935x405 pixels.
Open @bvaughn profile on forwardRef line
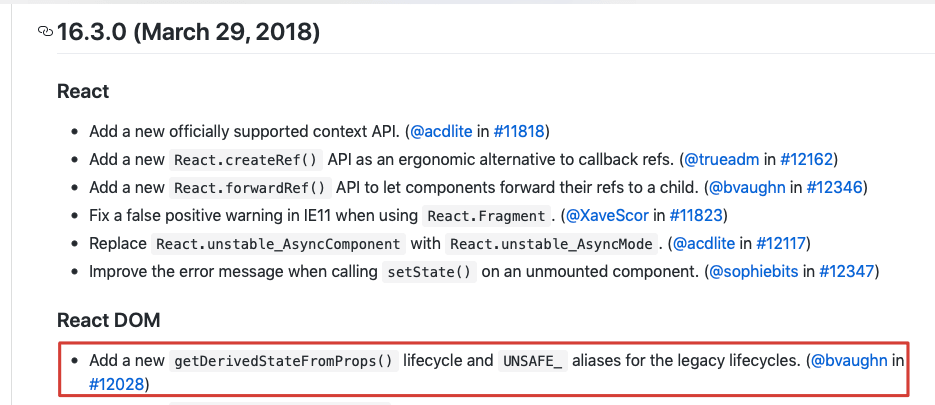pyautogui.click(x=745, y=187)
